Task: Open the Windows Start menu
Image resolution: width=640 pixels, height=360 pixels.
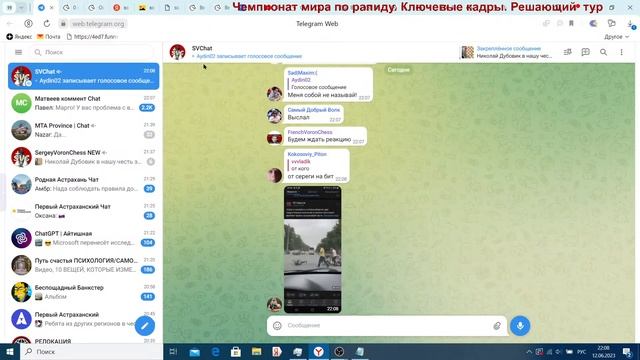Action: pyautogui.click(x=10, y=351)
